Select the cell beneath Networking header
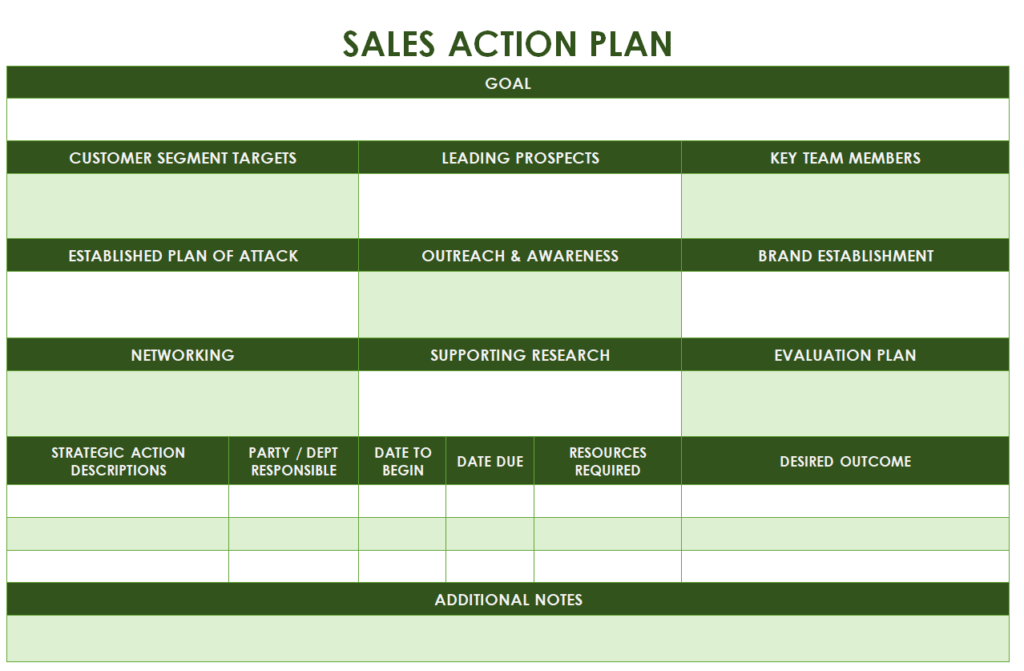Screen dimensions: 1024x671 point(182,404)
